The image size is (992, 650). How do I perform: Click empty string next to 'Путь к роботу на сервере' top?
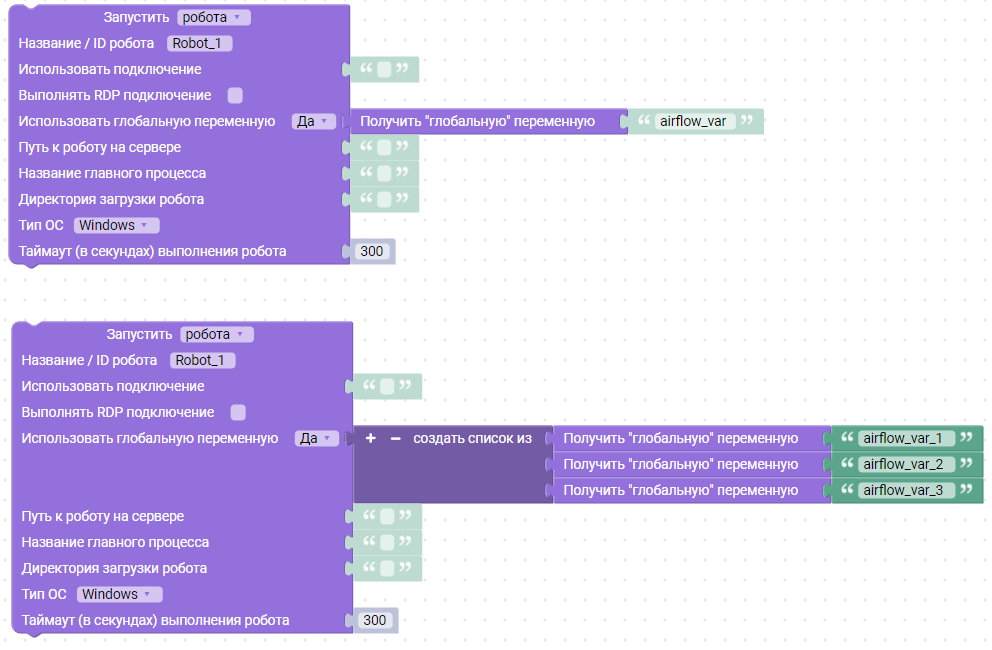384,148
